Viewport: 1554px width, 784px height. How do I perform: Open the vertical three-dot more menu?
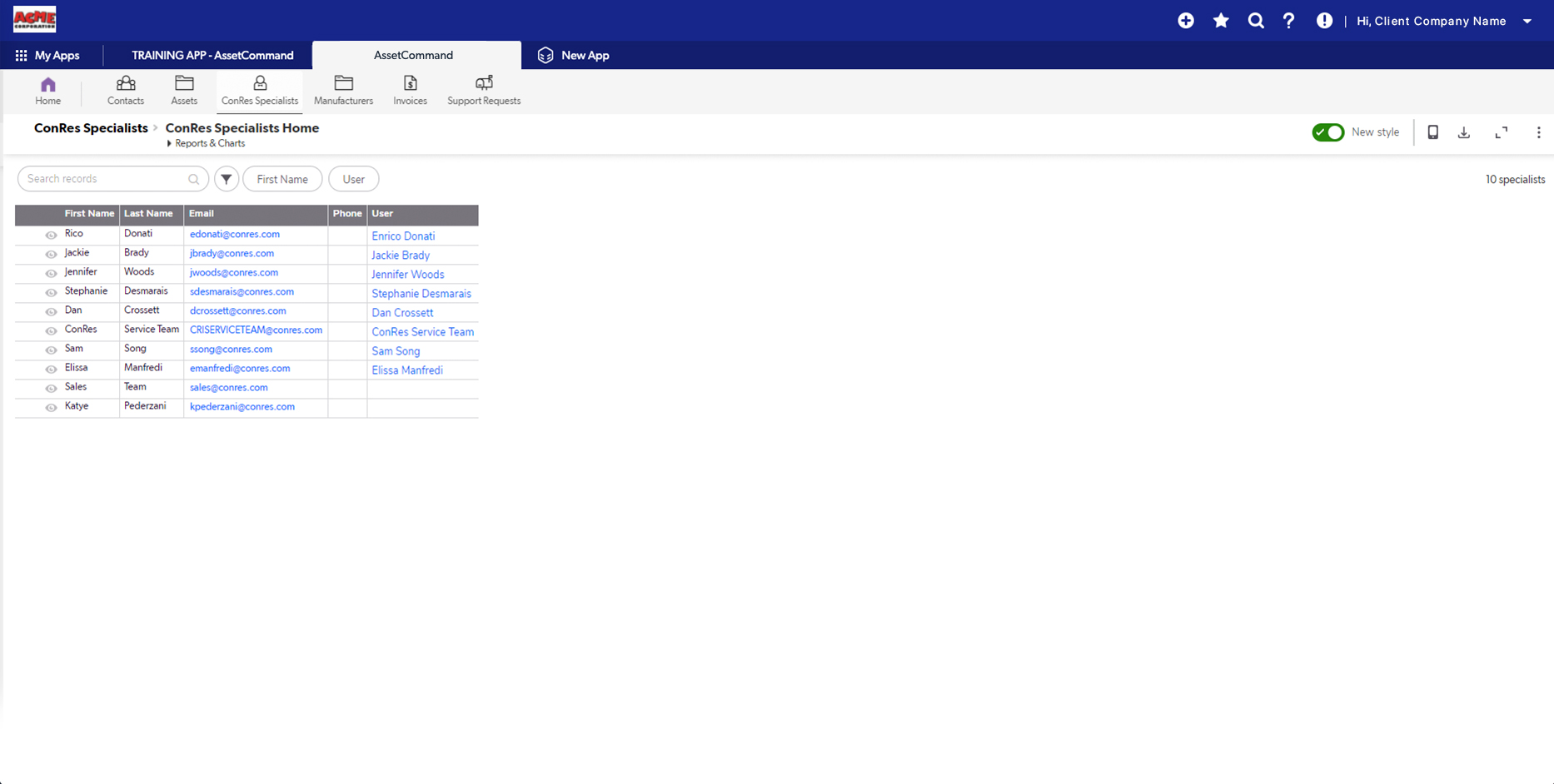click(1539, 132)
